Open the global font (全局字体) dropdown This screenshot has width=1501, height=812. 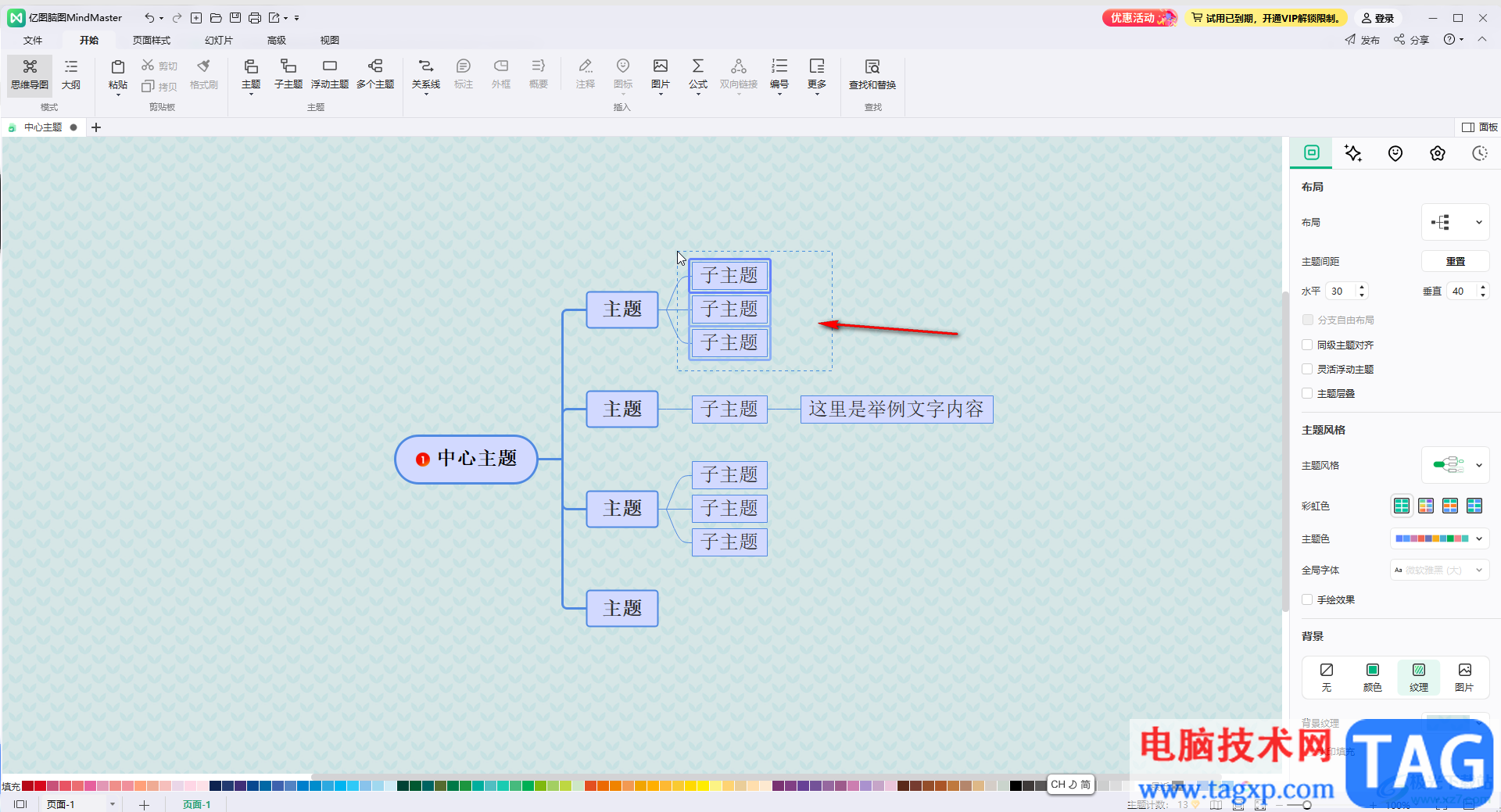pos(1439,570)
